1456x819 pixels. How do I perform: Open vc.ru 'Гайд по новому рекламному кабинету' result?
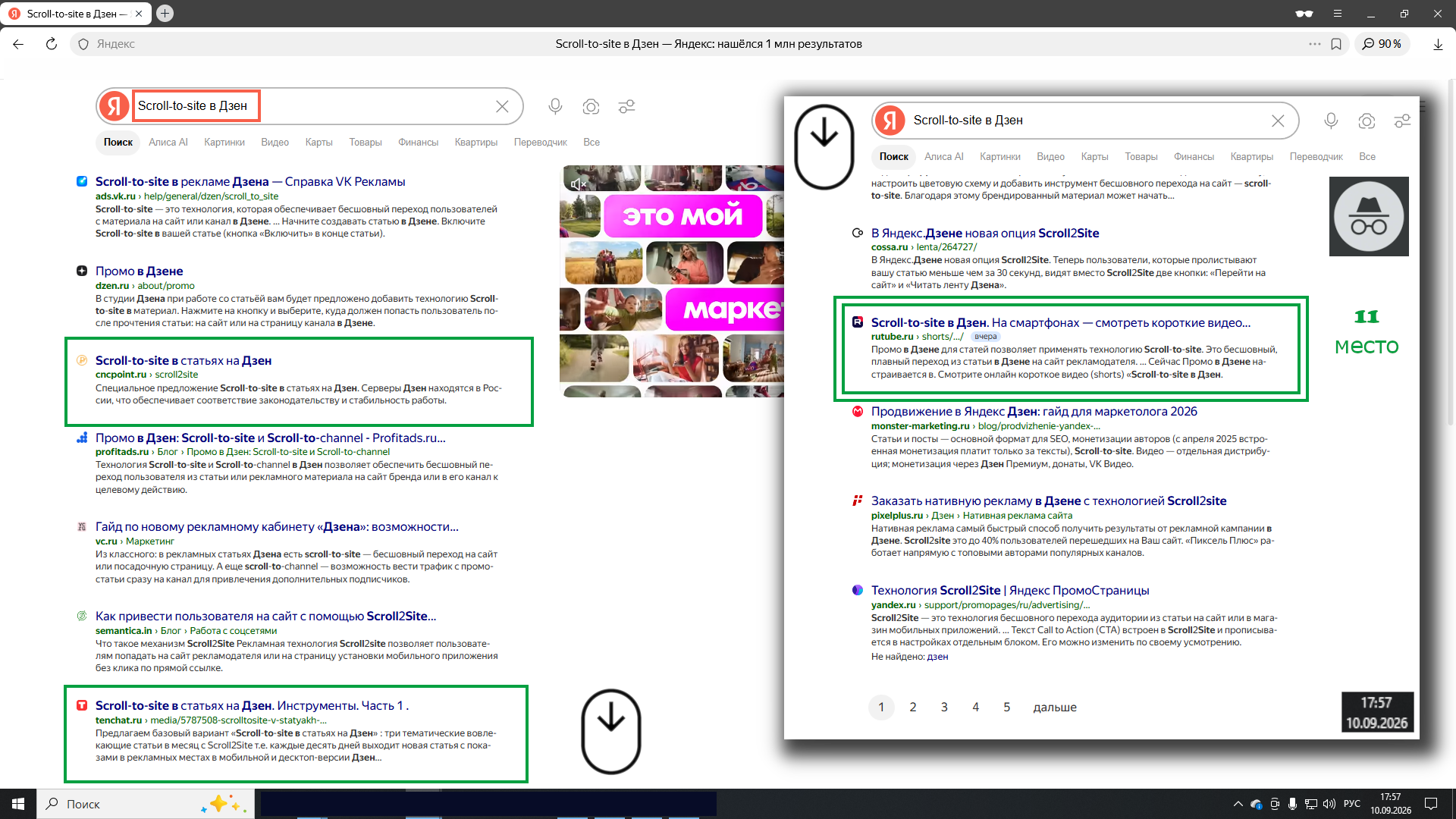pyautogui.click(x=277, y=527)
